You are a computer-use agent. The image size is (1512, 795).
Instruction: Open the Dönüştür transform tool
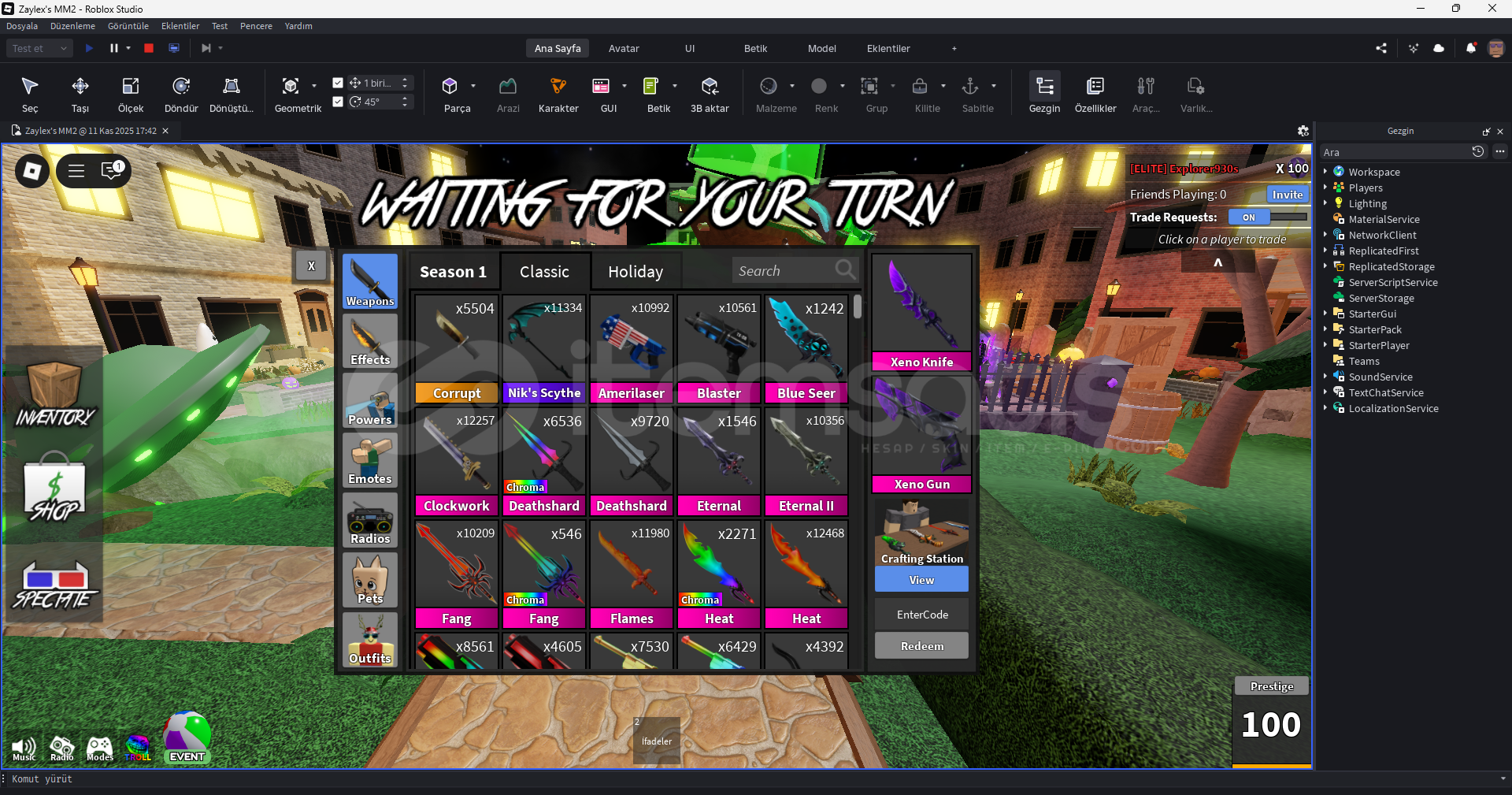[232, 94]
